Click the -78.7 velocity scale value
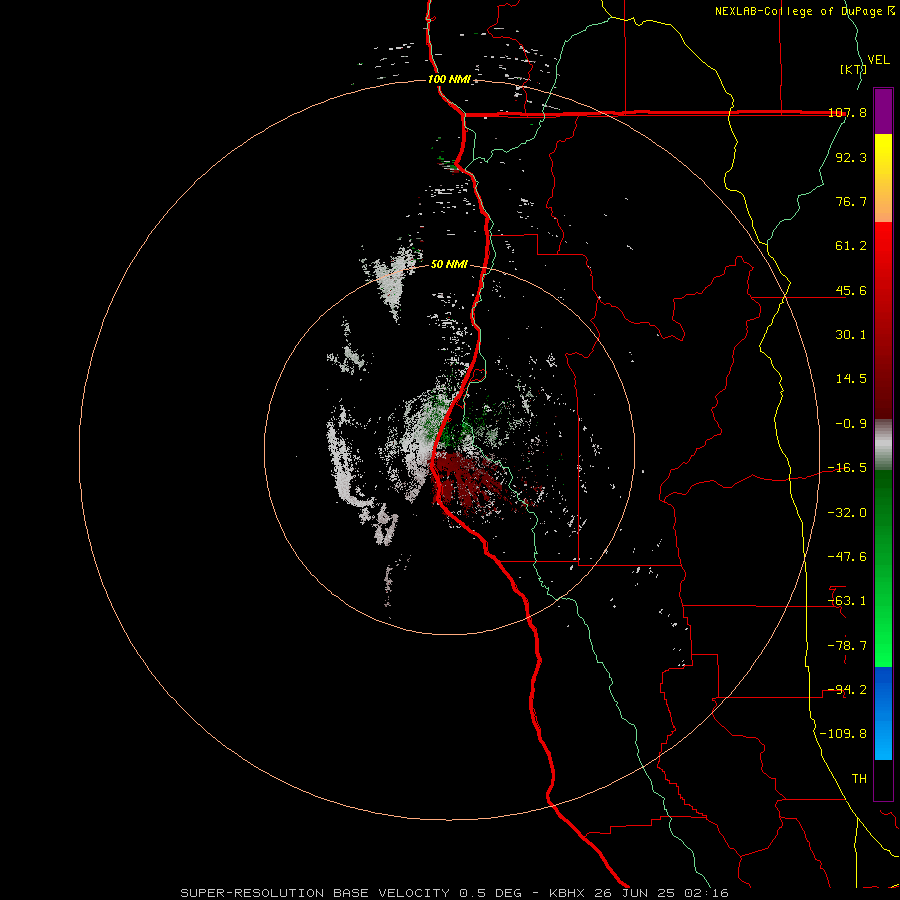 (x=847, y=646)
